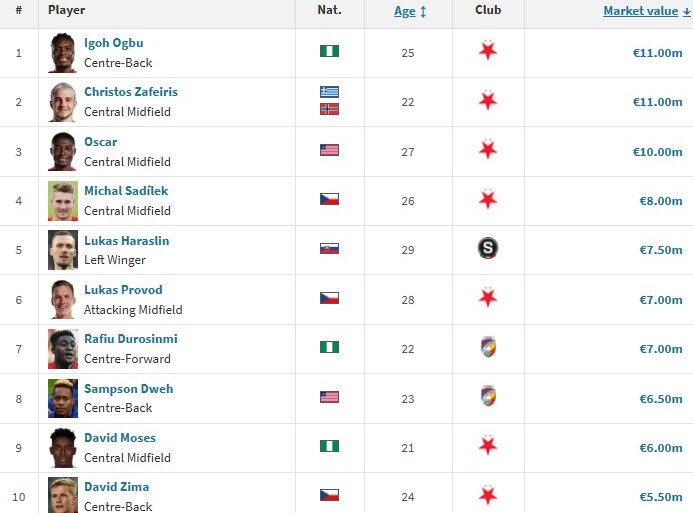The width and height of the screenshot is (693, 513).
Task: Click Sampson Dweh's player portrait thumbnail
Action: (x=63, y=397)
